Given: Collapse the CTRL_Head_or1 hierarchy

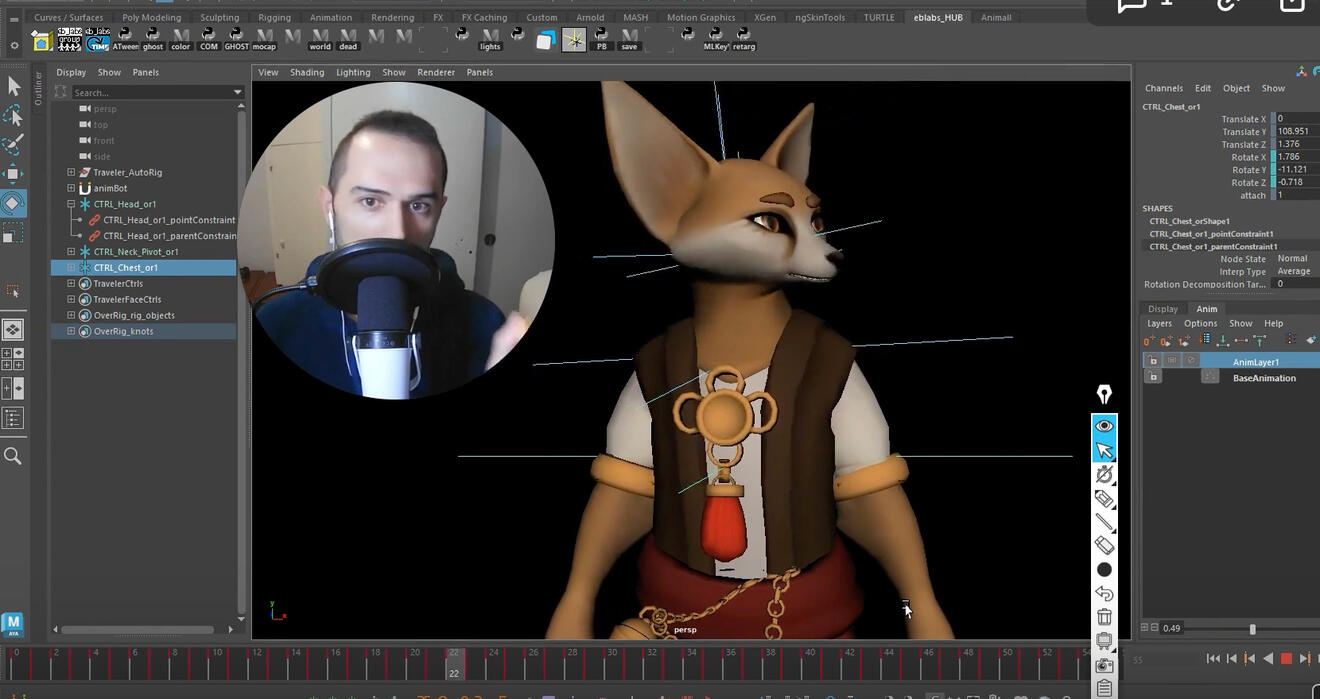Looking at the screenshot, I should pos(71,204).
